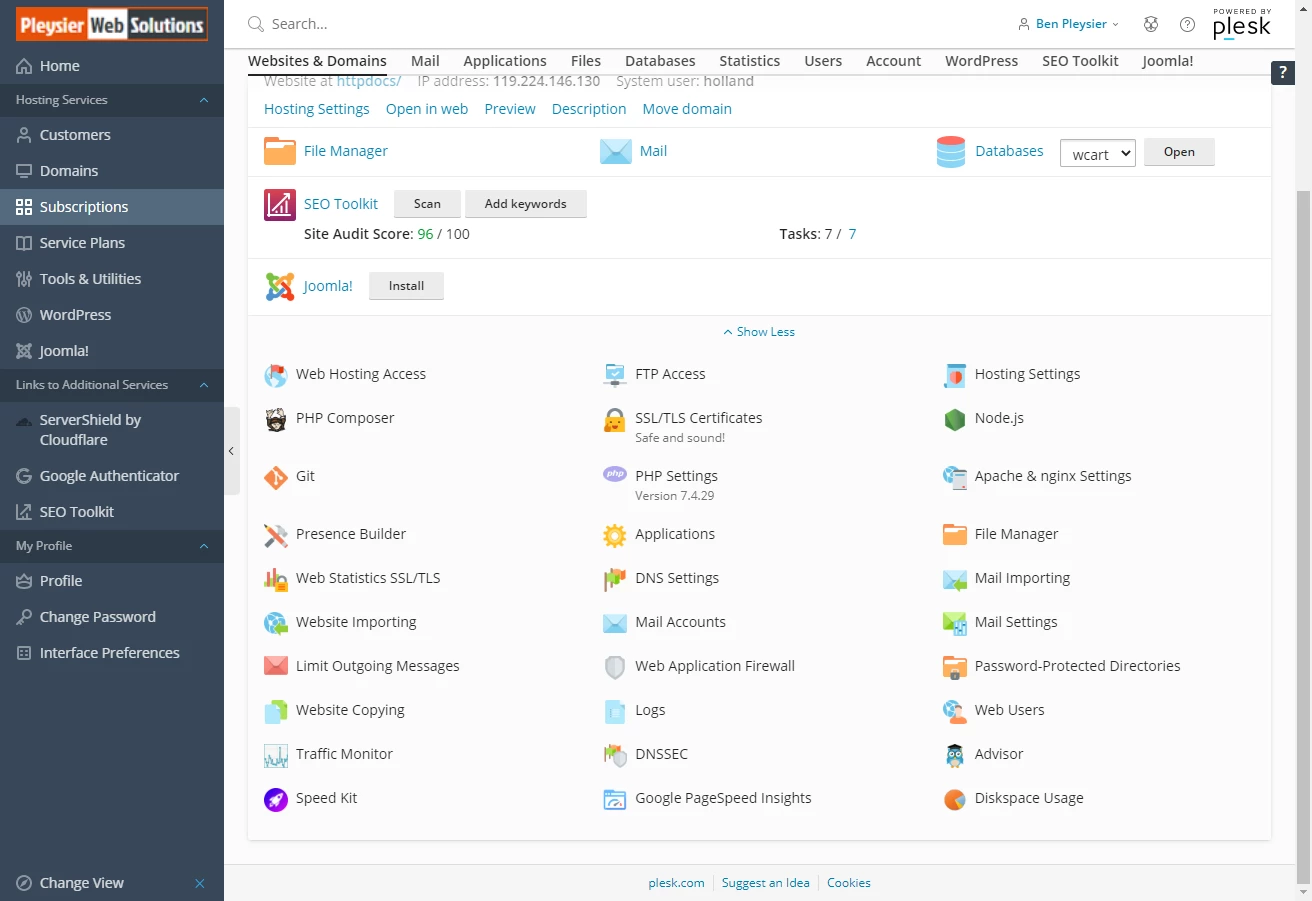
Task: Open the Mail Importing icon
Action: 955,579
